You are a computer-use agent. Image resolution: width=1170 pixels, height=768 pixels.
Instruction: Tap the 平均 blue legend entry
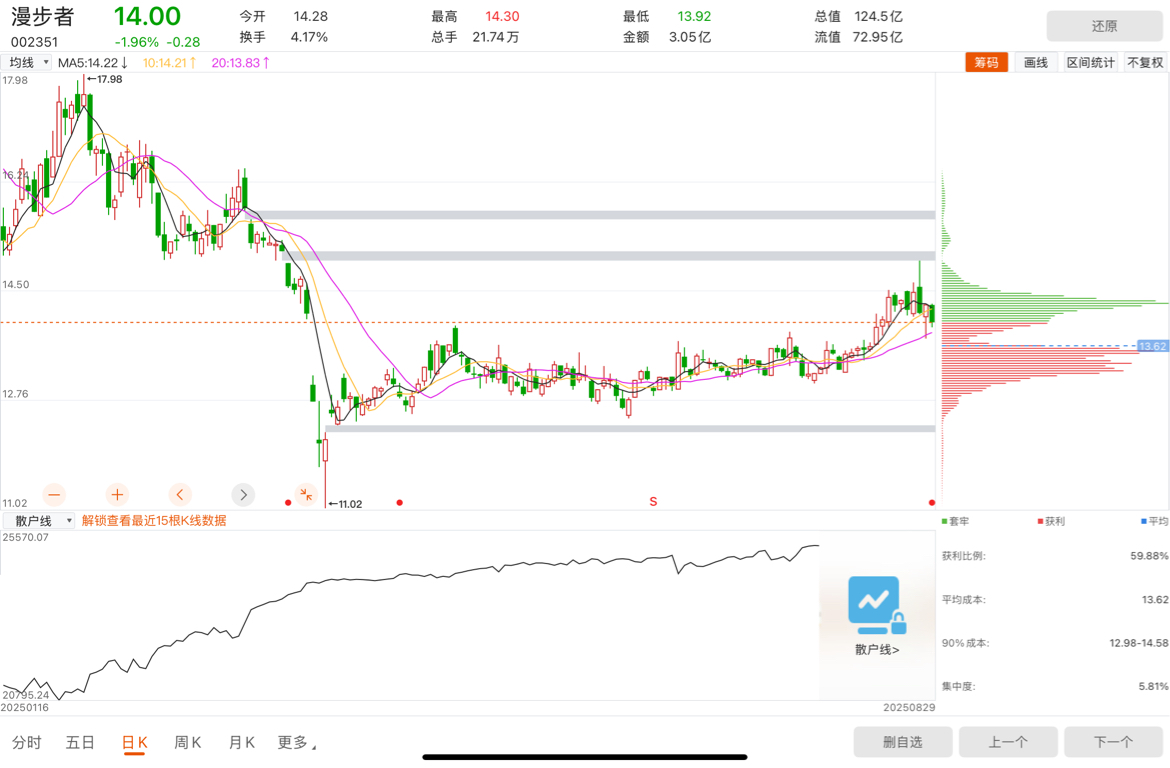click(x=1154, y=522)
